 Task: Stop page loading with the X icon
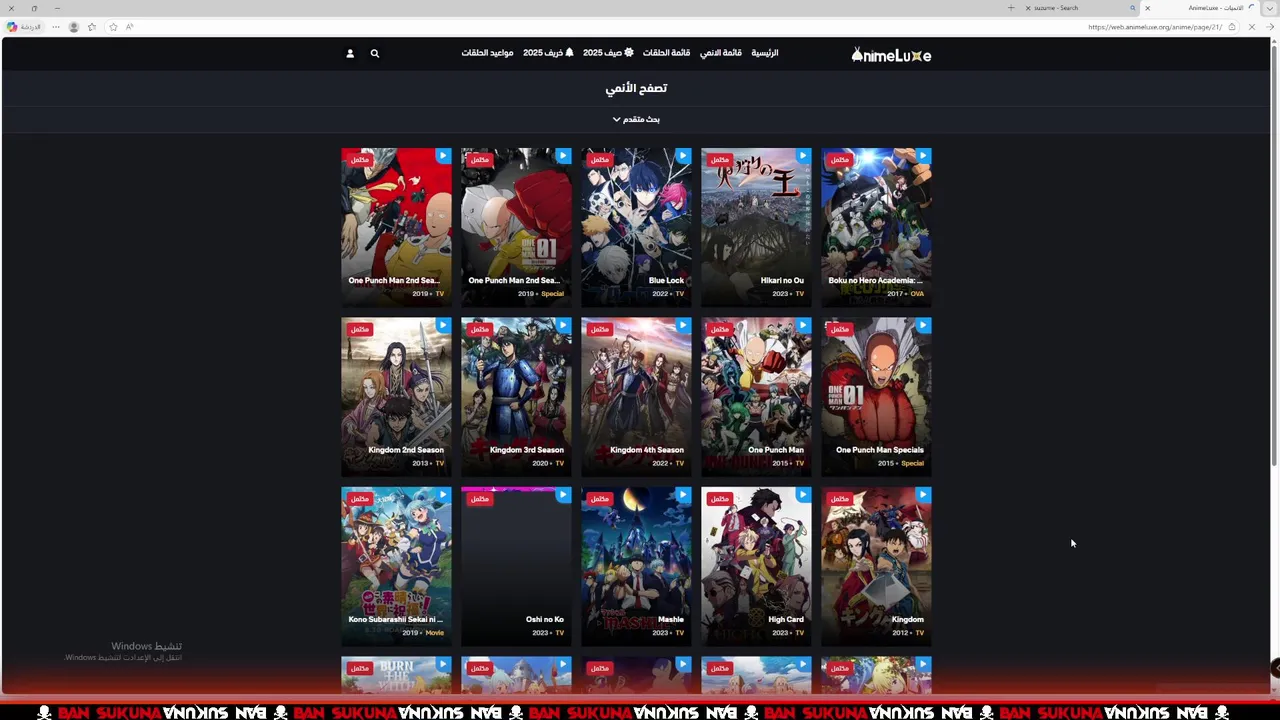(1252, 27)
